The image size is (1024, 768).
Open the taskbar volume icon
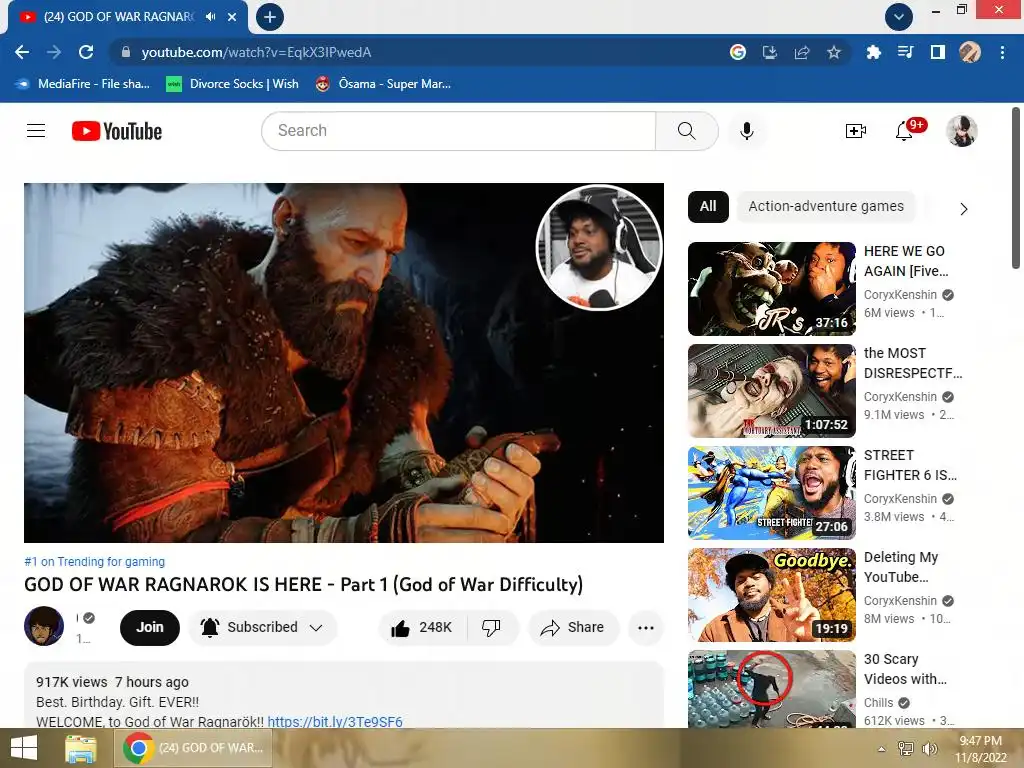pos(929,749)
